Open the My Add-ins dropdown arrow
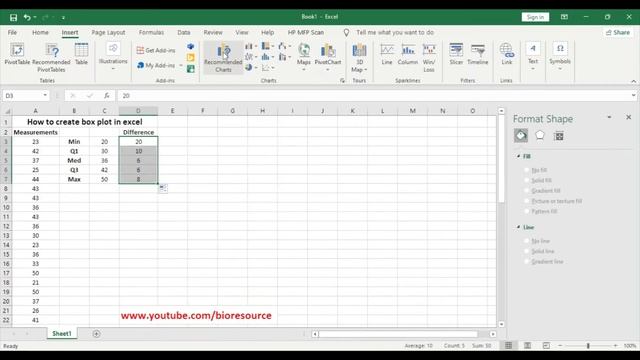 click(x=181, y=65)
